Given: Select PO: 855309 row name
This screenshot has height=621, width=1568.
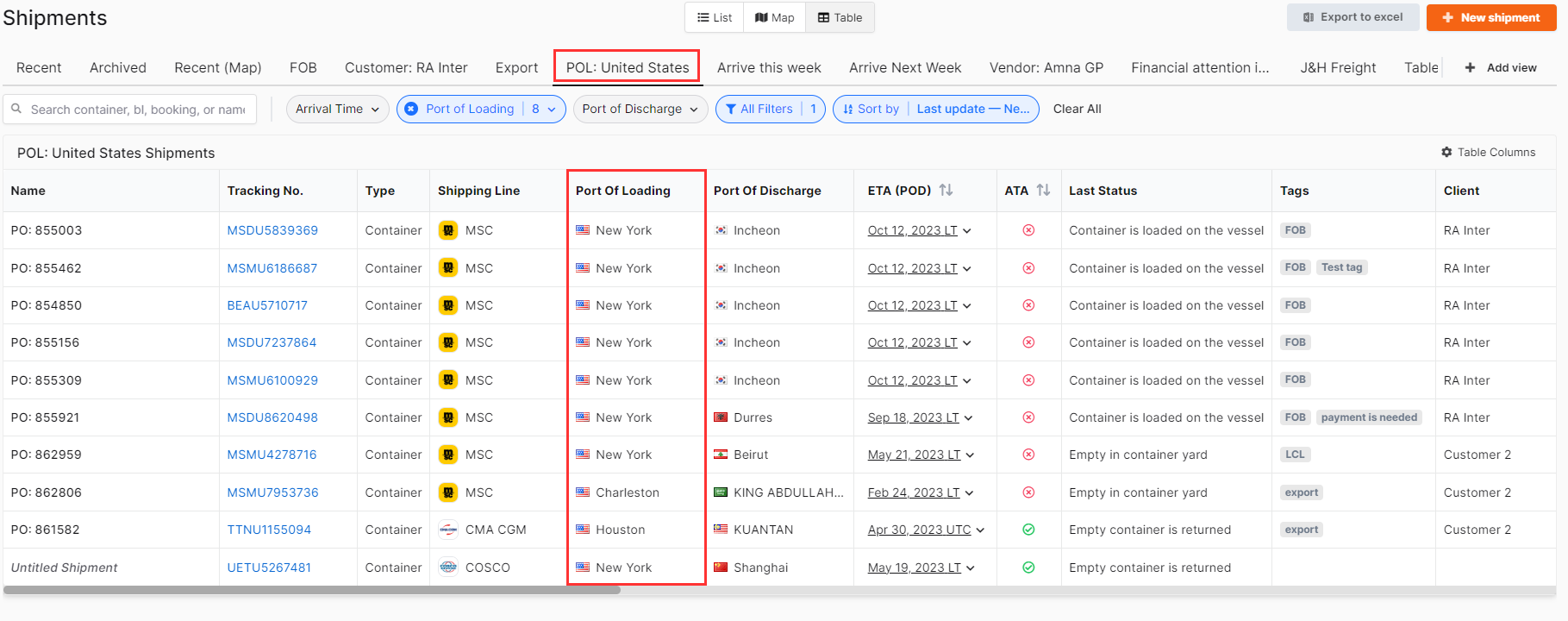Looking at the screenshot, I should [45, 380].
